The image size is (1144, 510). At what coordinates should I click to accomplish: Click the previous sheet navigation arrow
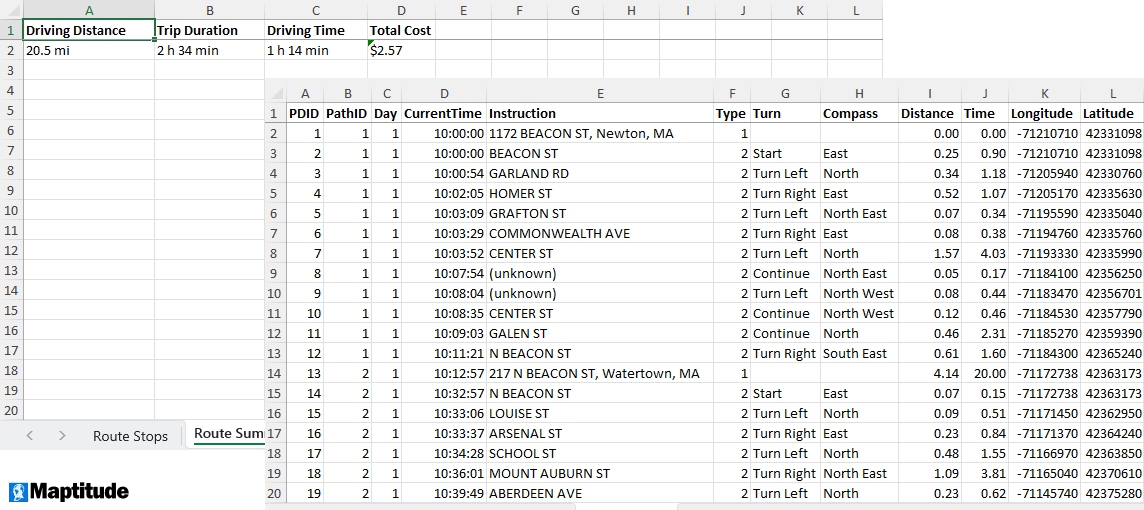[30, 435]
